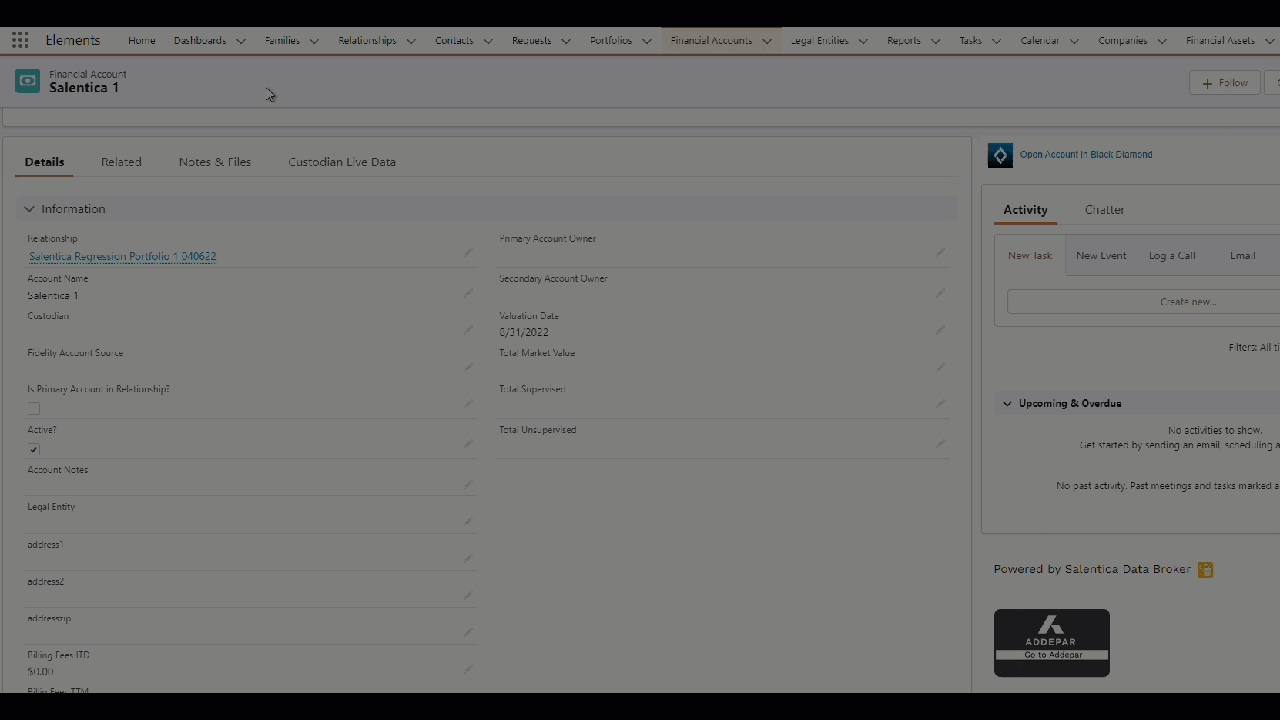Click Open Account in Black Diamond link
1280x720 pixels.
[x=1086, y=155]
